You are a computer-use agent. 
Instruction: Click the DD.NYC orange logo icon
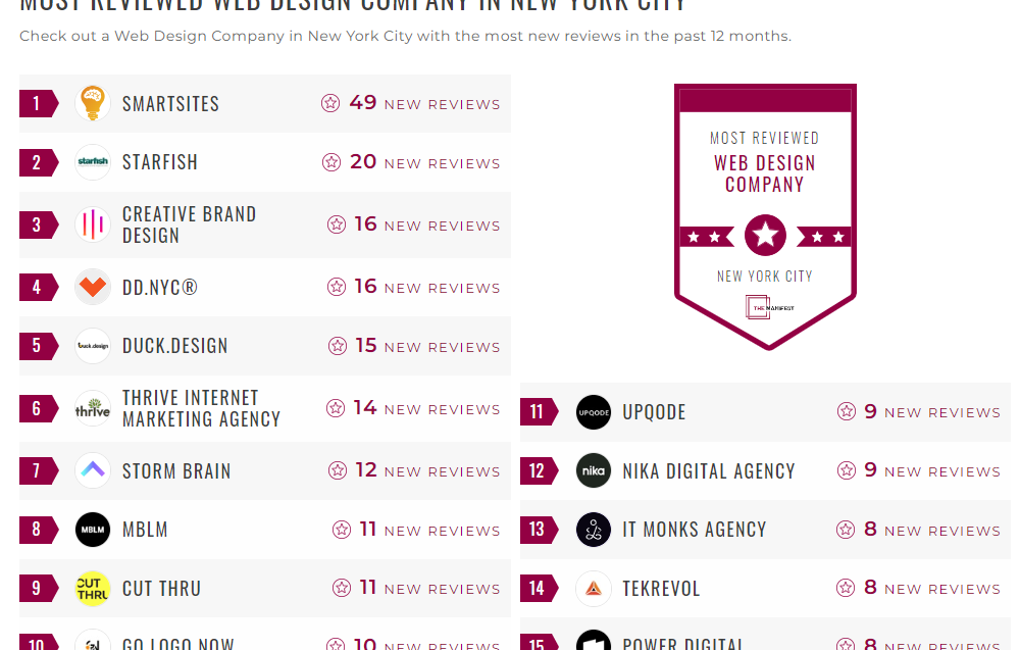coord(93,287)
